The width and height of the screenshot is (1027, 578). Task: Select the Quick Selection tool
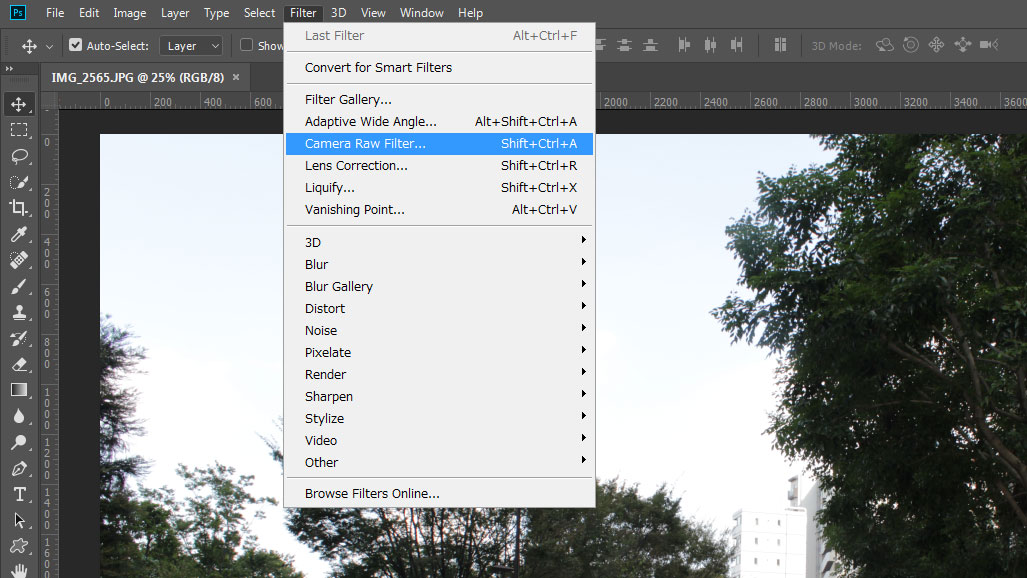[19, 182]
